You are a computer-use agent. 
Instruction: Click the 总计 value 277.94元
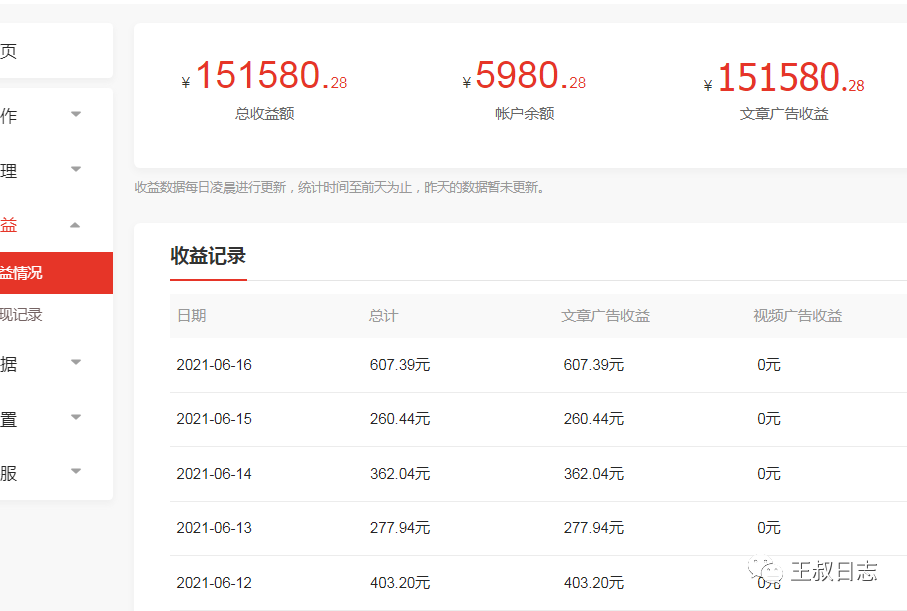[400, 528]
